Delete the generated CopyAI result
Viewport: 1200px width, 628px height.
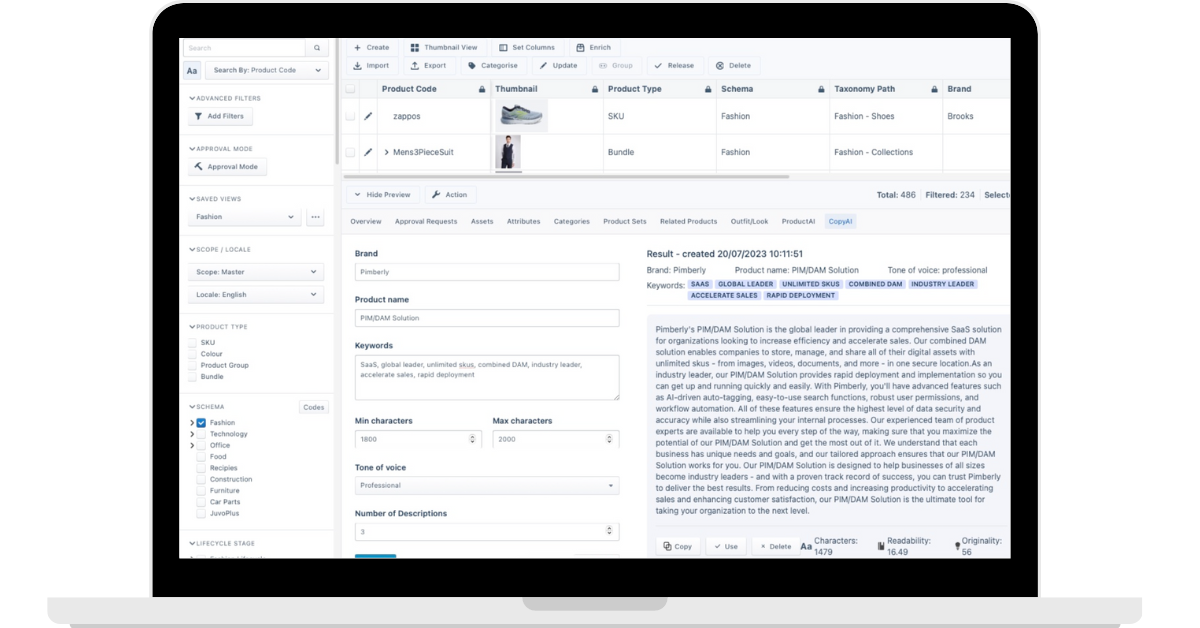775,546
